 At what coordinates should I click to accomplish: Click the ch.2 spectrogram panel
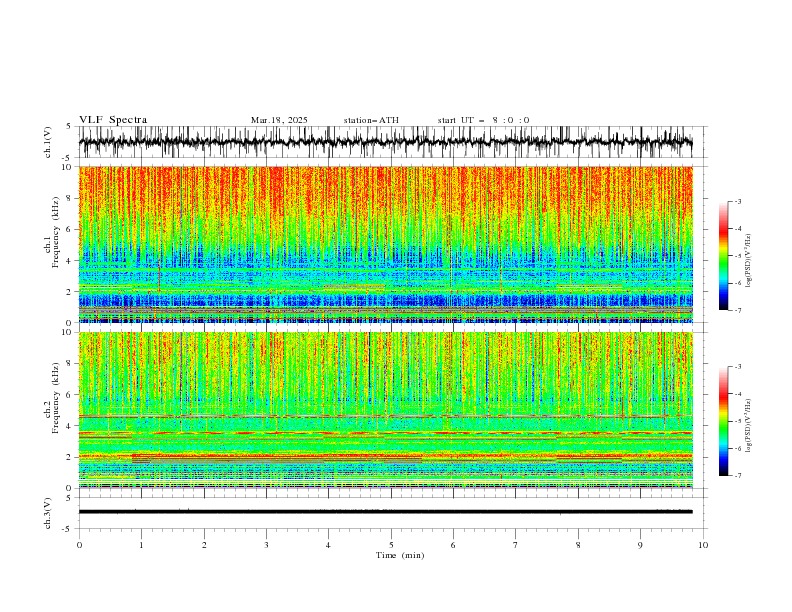coord(386,410)
